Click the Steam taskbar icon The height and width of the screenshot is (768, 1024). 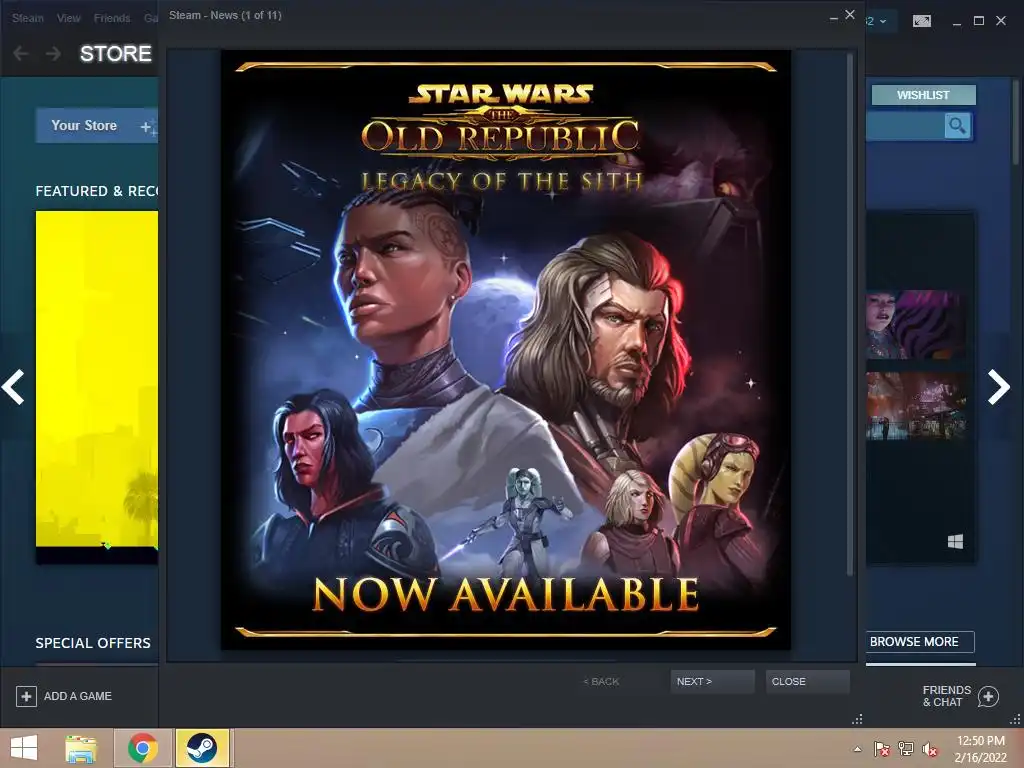[202, 748]
